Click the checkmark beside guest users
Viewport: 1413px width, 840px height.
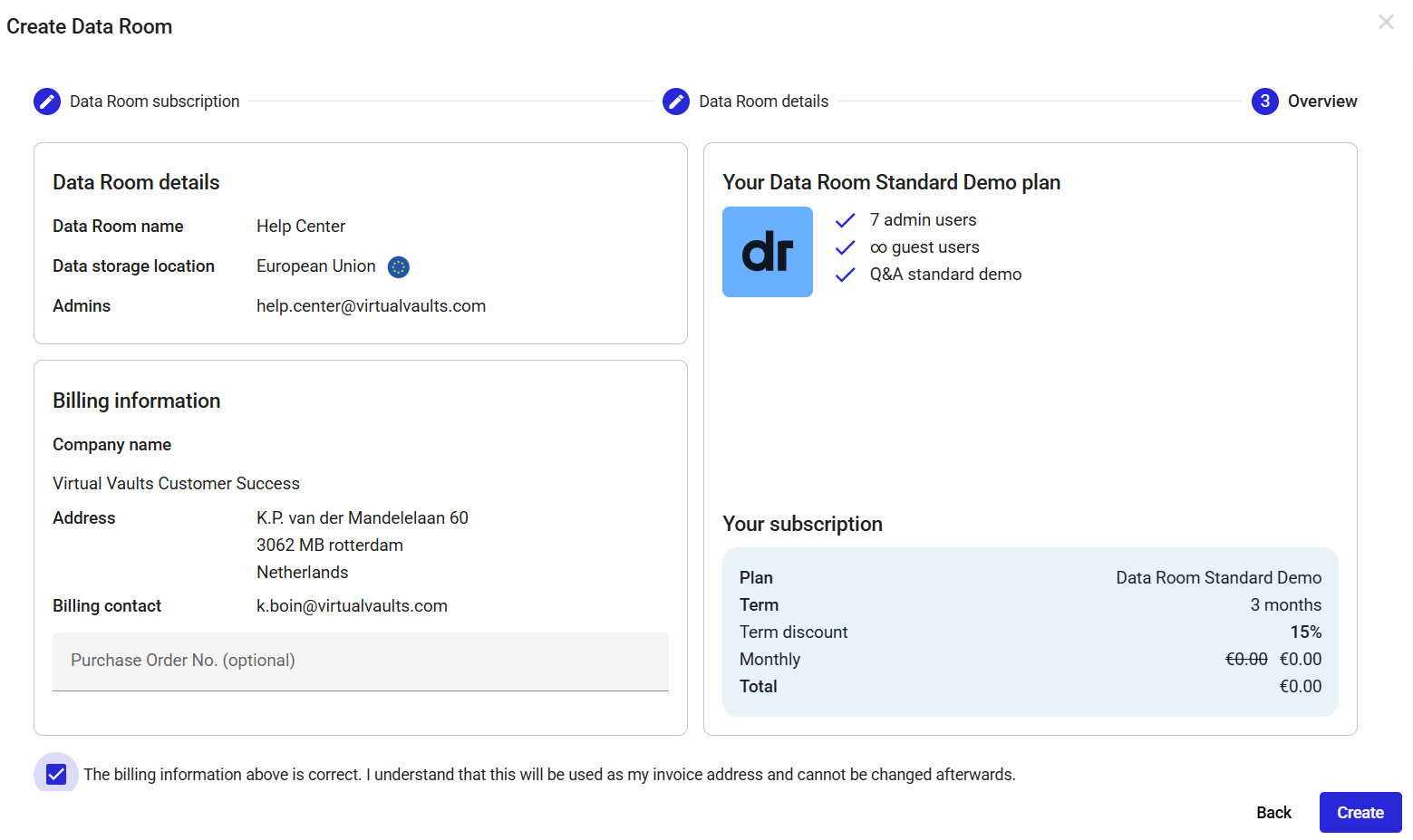(x=846, y=248)
